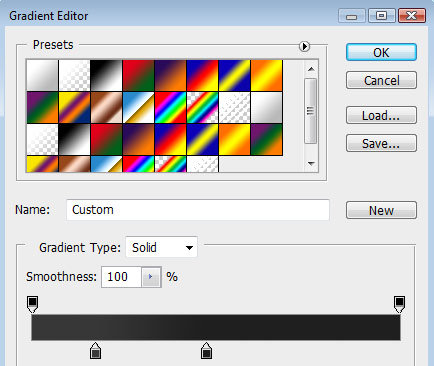
Task: Click the presets scrollbar up arrow
Action: 311,69
